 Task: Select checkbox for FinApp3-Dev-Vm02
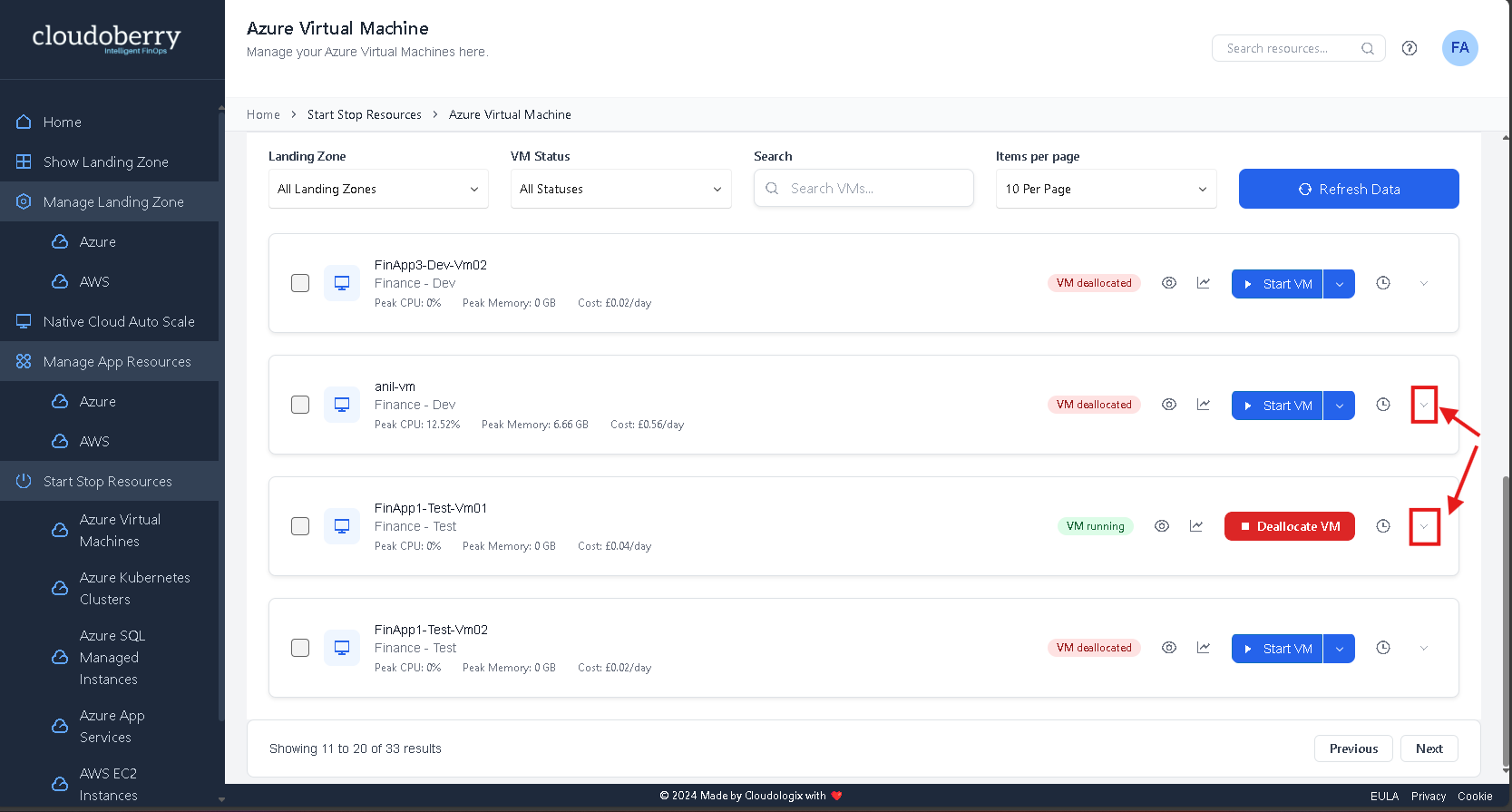(300, 283)
